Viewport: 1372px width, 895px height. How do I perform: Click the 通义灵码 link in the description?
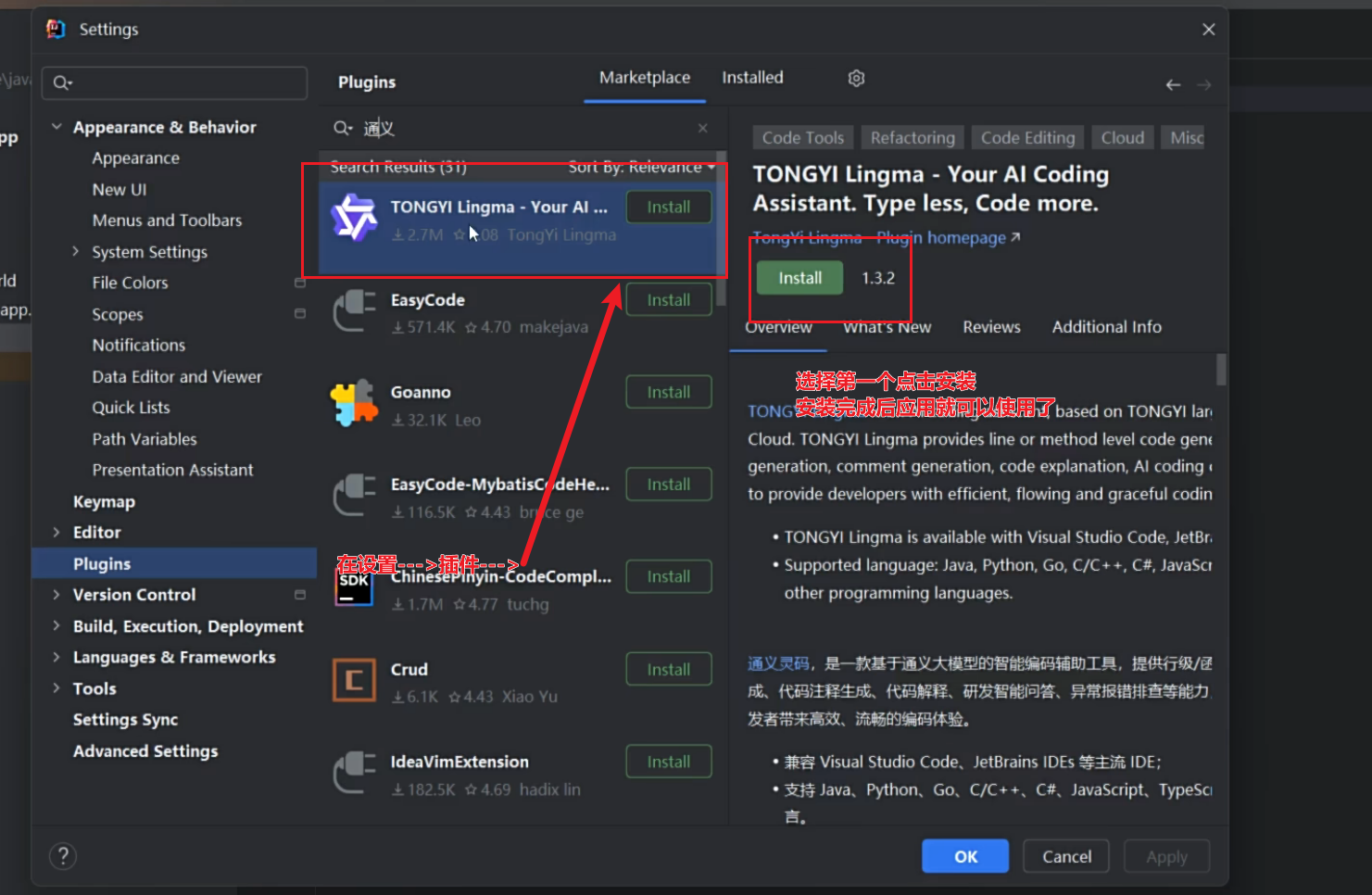778,663
